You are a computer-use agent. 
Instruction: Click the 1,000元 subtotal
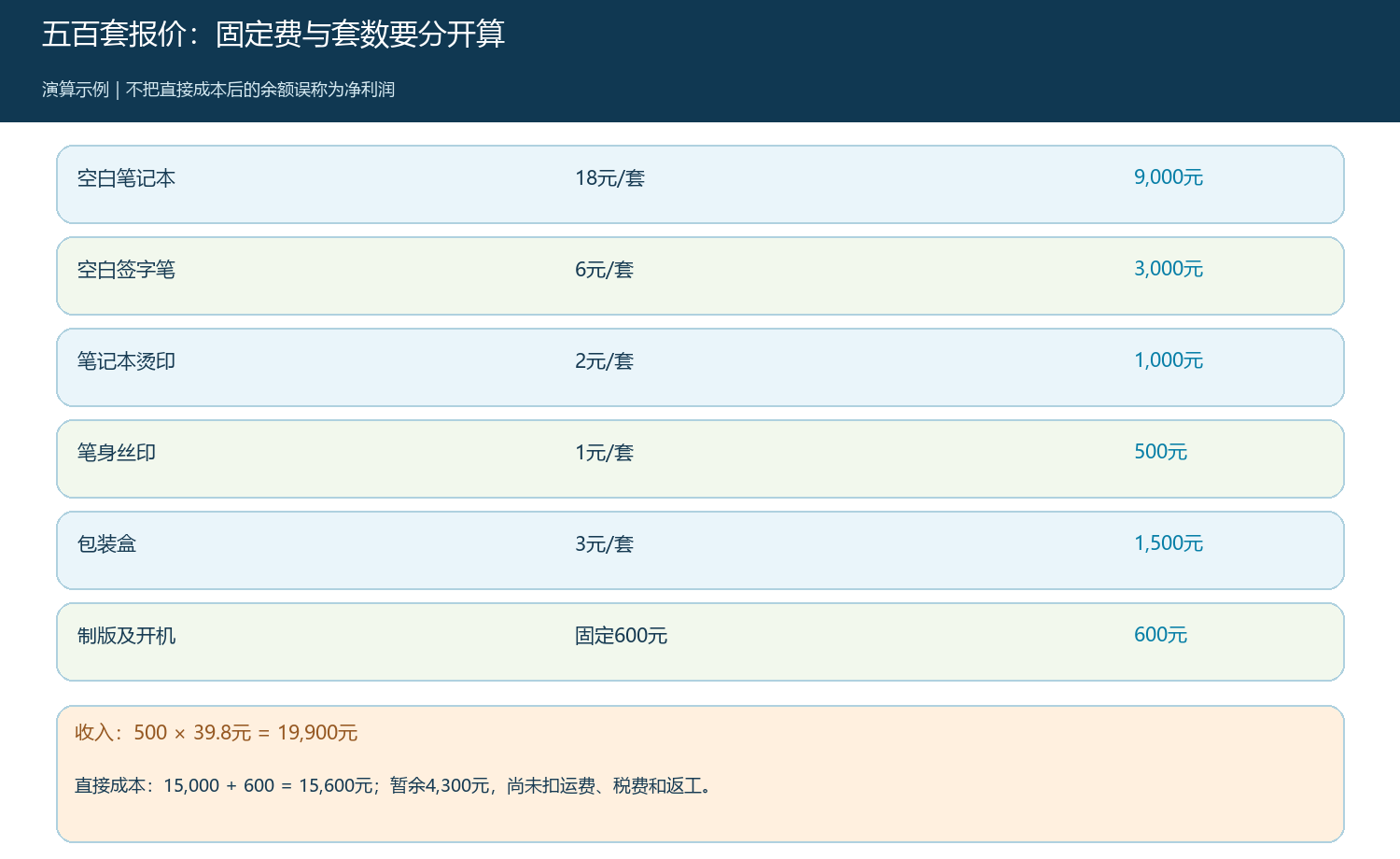(1169, 360)
